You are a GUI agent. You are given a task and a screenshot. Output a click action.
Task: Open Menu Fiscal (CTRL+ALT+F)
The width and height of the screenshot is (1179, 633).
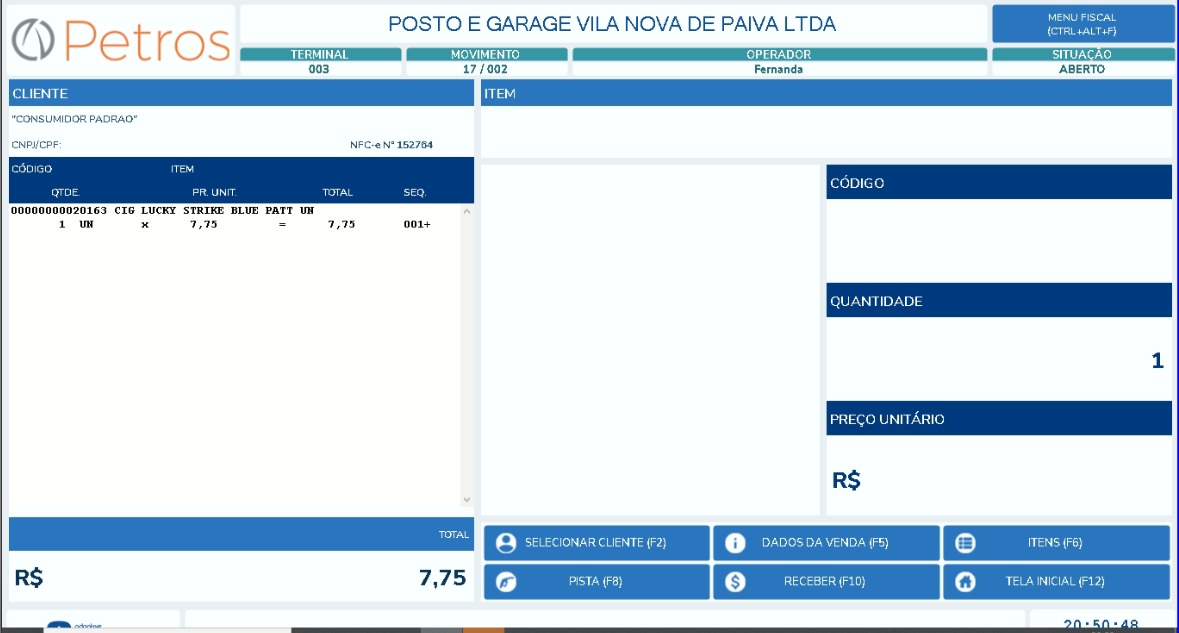point(1082,24)
